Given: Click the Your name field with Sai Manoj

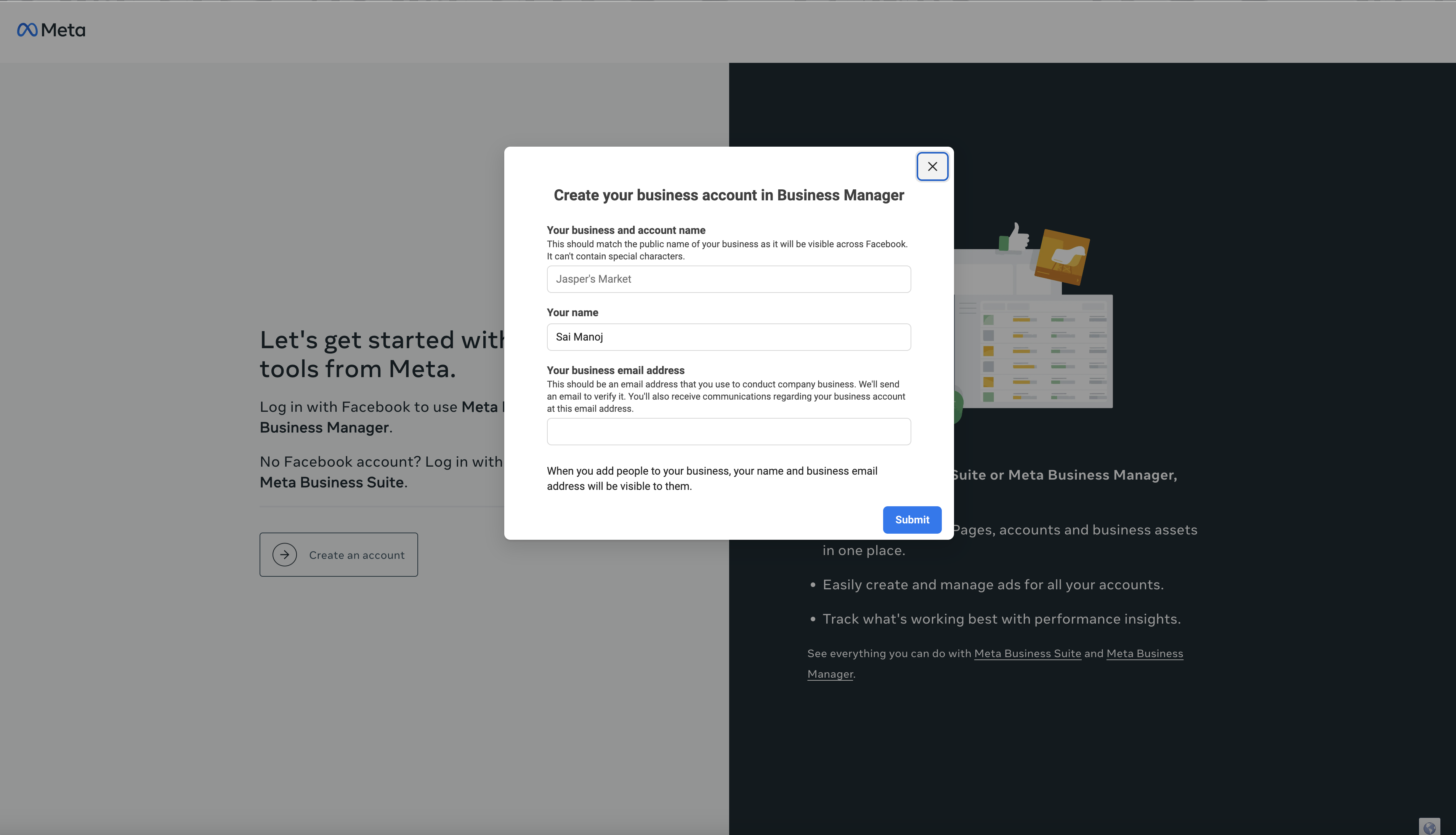Looking at the screenshot, I should click(x=729, y=337).
